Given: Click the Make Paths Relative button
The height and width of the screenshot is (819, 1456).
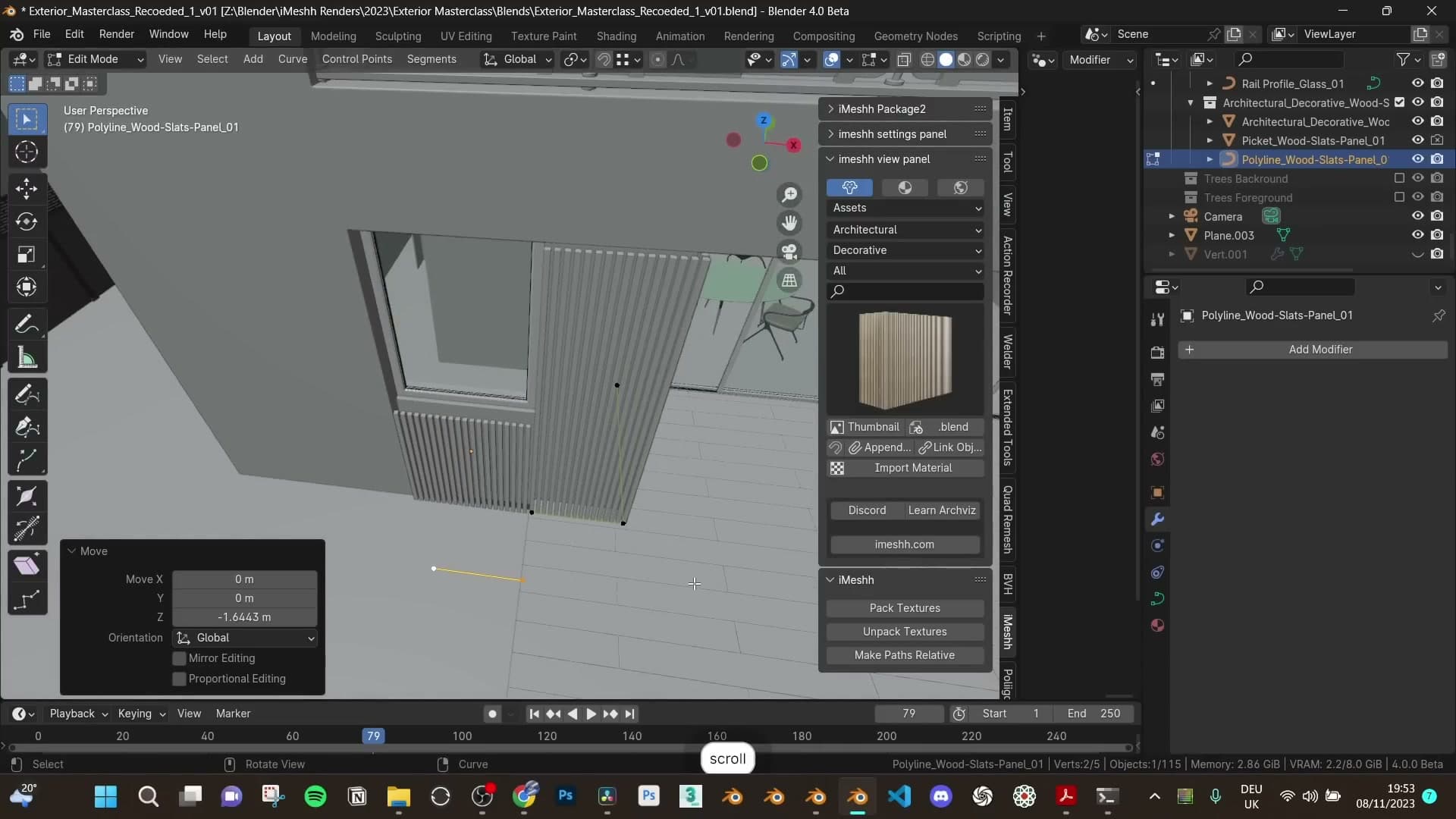Looking at the screenshot, I should pos(905,655).
